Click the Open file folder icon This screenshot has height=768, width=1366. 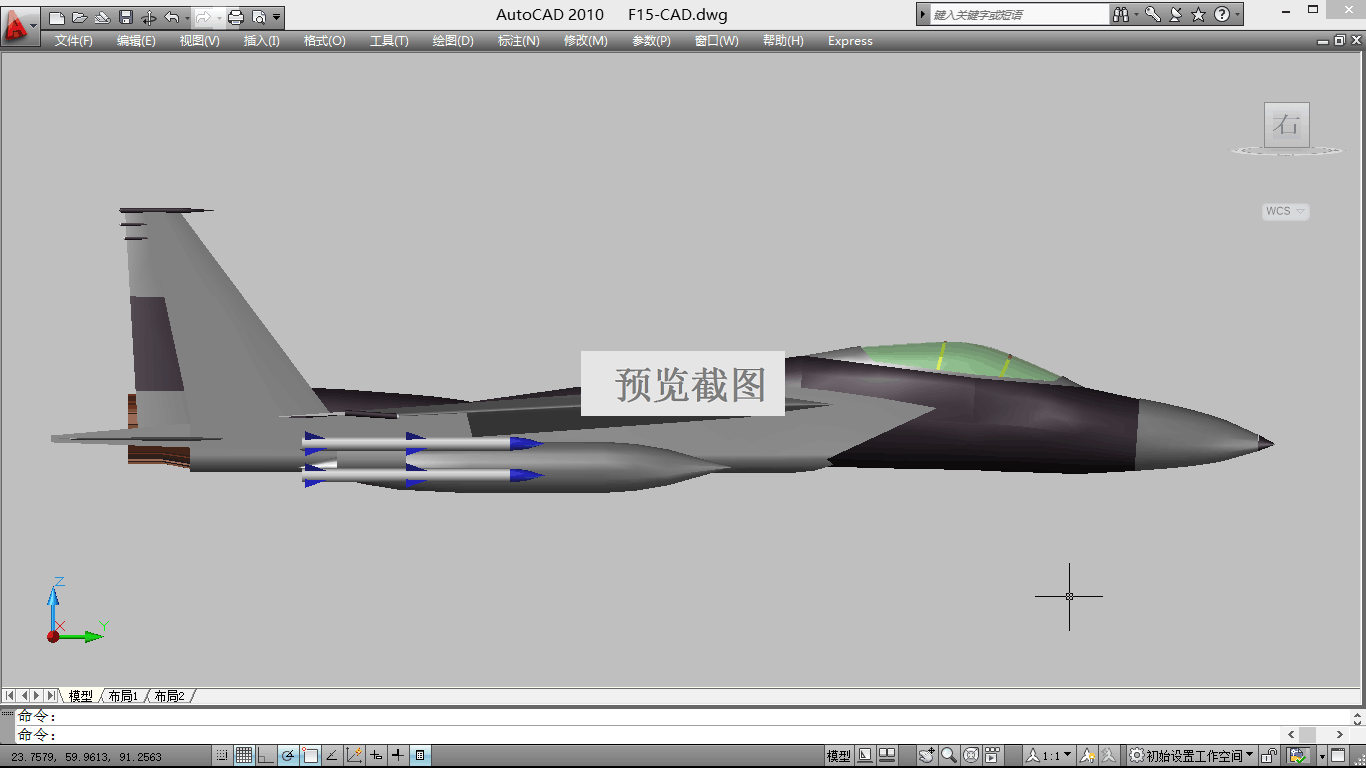(80, 17)
